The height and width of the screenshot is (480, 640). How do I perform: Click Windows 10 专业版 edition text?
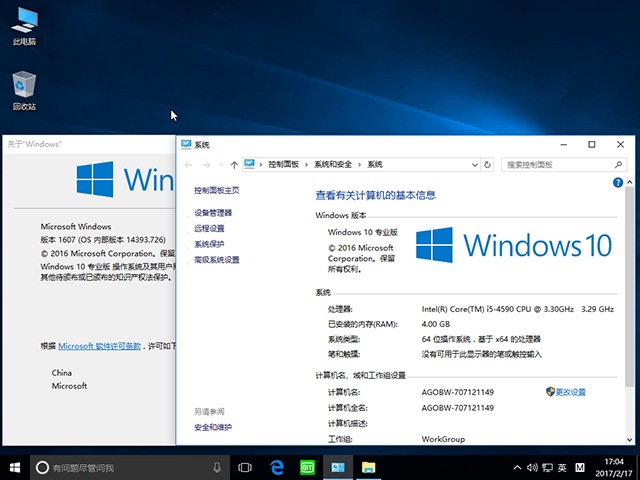click(x=362, y=232)
